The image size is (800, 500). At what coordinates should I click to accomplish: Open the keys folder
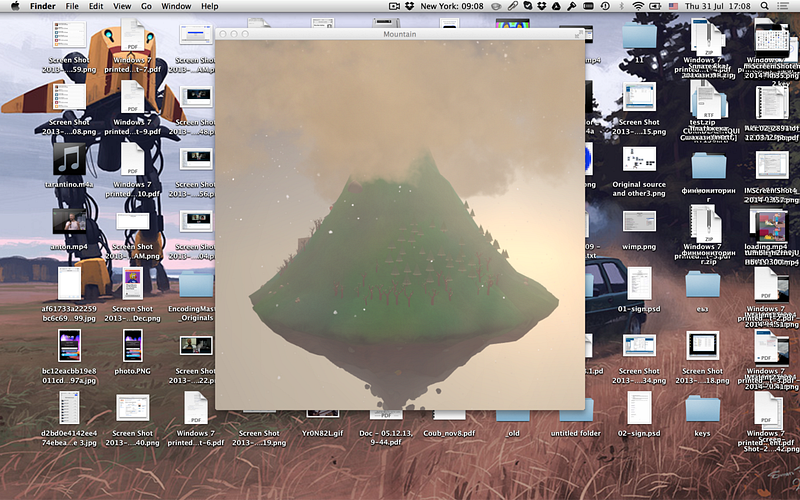[702, 409]
